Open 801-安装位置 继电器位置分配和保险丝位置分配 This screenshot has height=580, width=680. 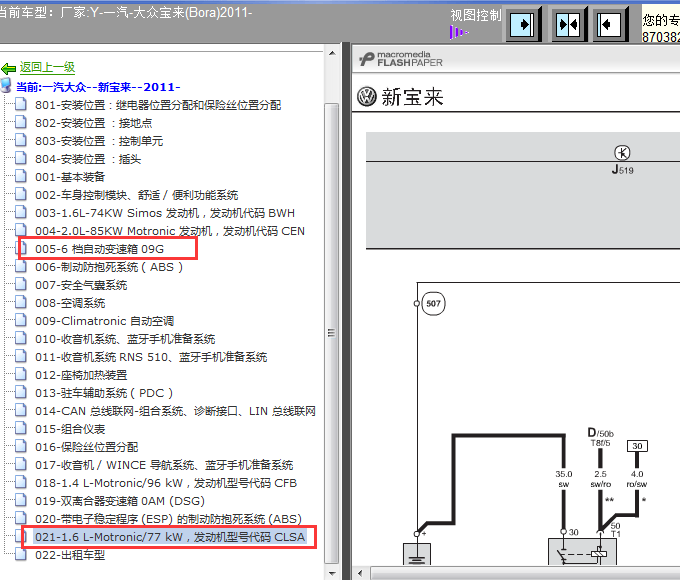[x=158, y=105]
